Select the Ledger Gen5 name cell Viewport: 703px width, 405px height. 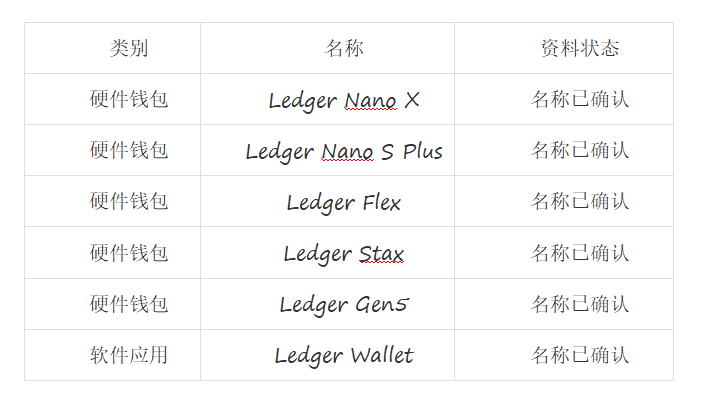tap(327, 304)
